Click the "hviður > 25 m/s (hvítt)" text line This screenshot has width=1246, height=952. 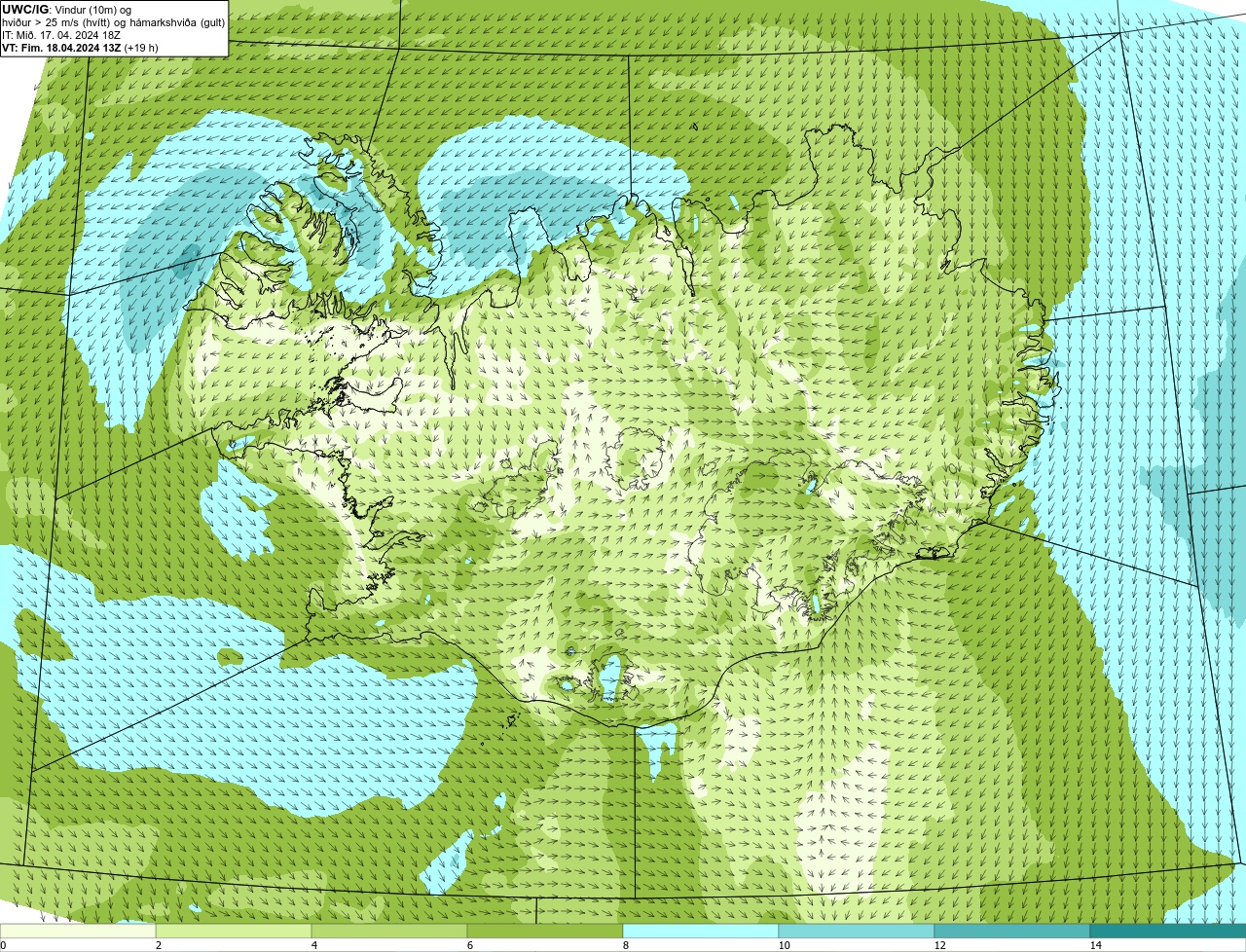click(x=57, y=21)
